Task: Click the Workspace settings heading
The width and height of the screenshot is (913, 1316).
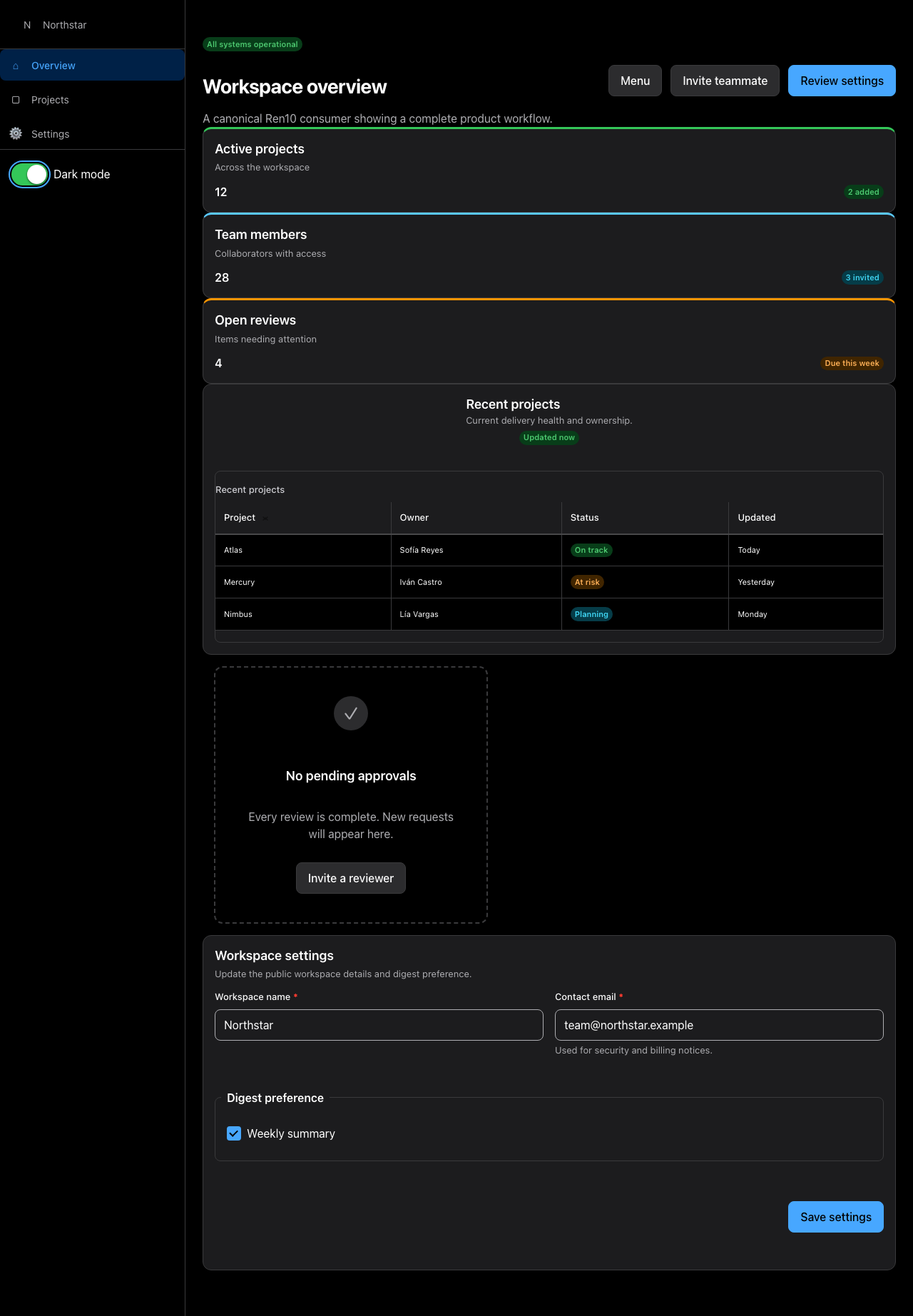Action: pyautogui.click(x=275, y=956)
